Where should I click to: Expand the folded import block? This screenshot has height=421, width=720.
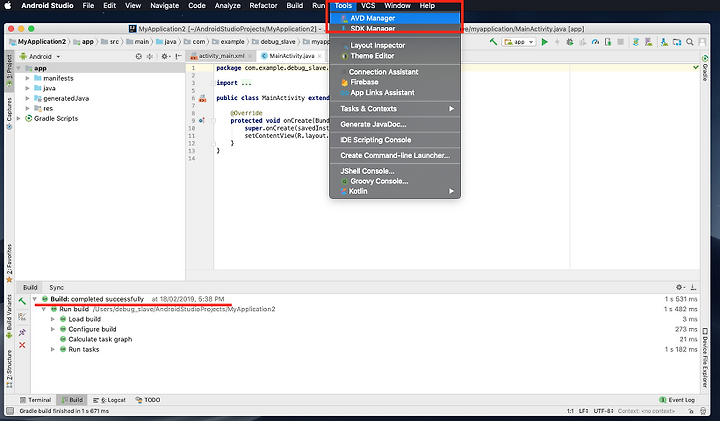coord(213,83)
